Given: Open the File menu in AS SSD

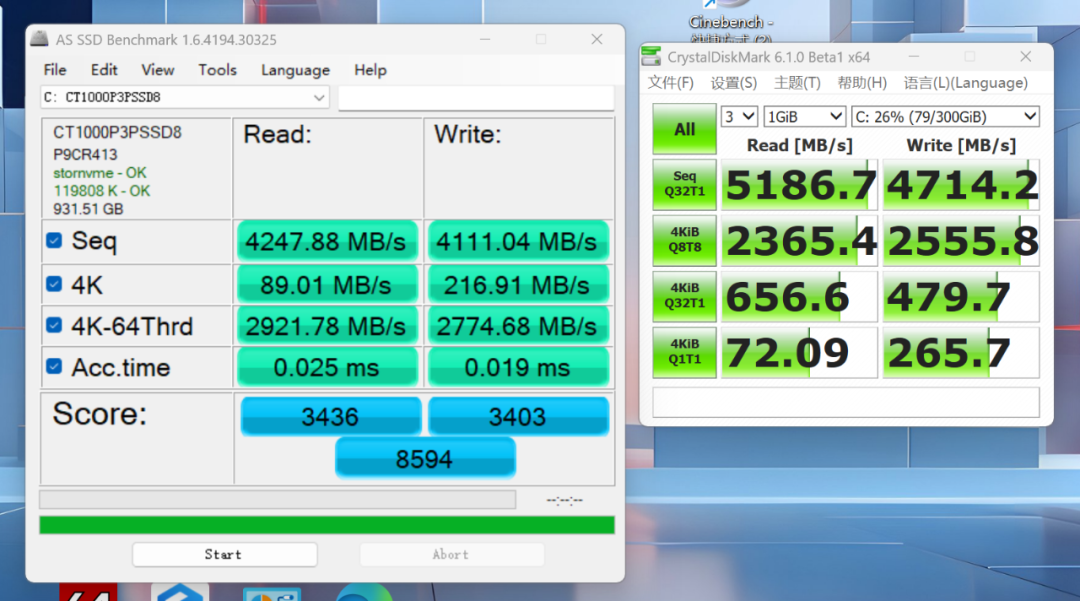Looking at the screenshot, I should point(55,70).
